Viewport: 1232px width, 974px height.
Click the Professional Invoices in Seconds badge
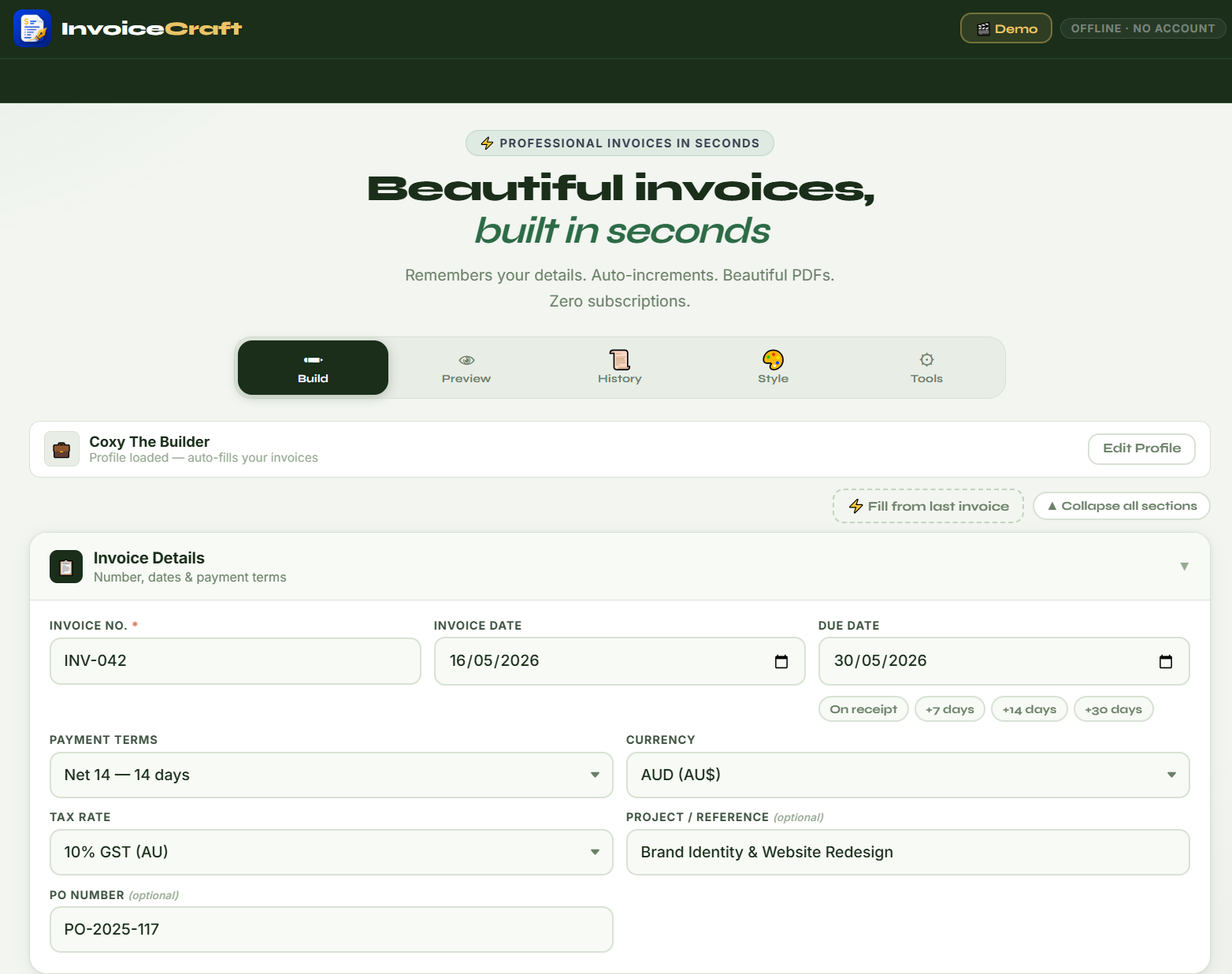620,143
